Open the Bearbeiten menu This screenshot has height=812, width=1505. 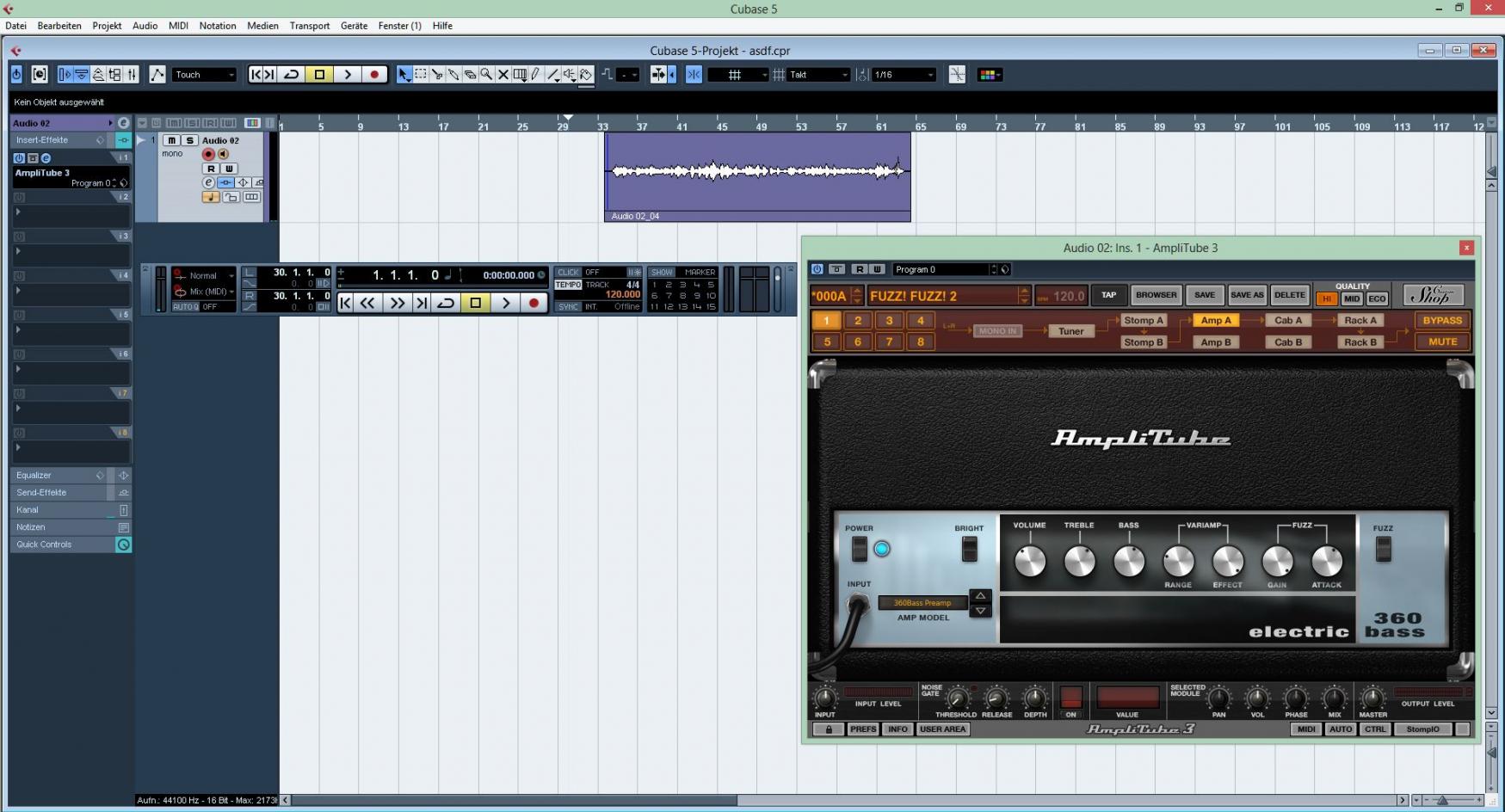59,26
